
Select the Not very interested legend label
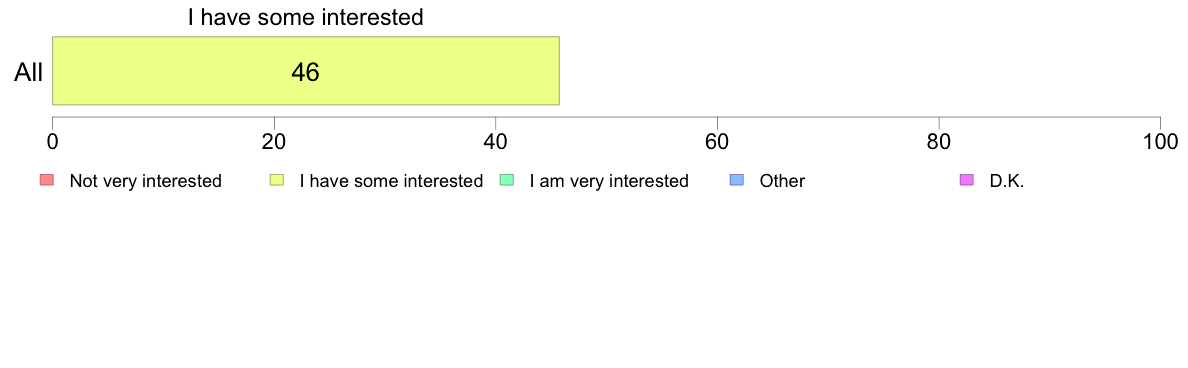click(x=145, y=181)
